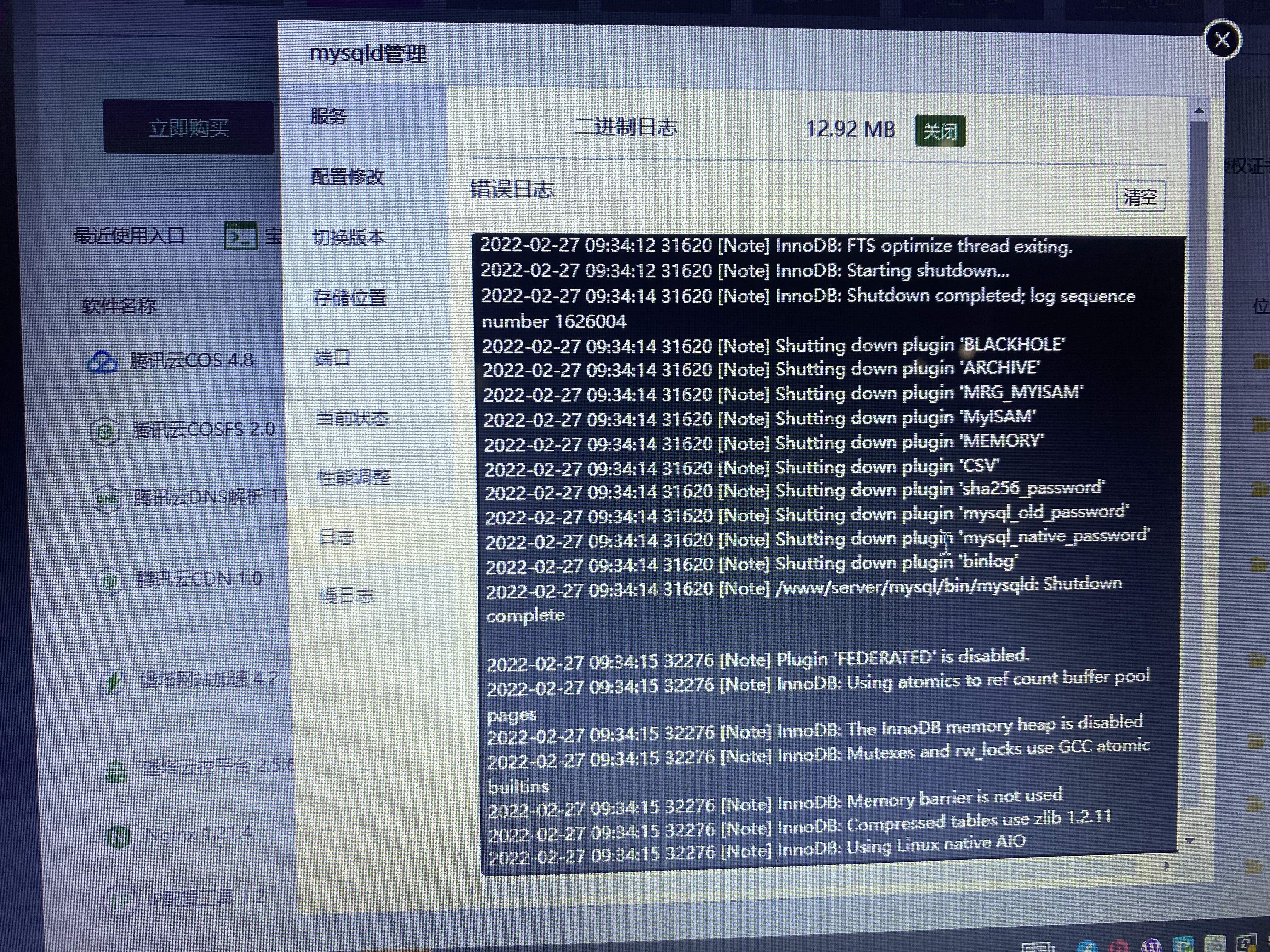1270x952 pixels.
Task: Open the 存储位置 tab
Action: coord(350,297)
